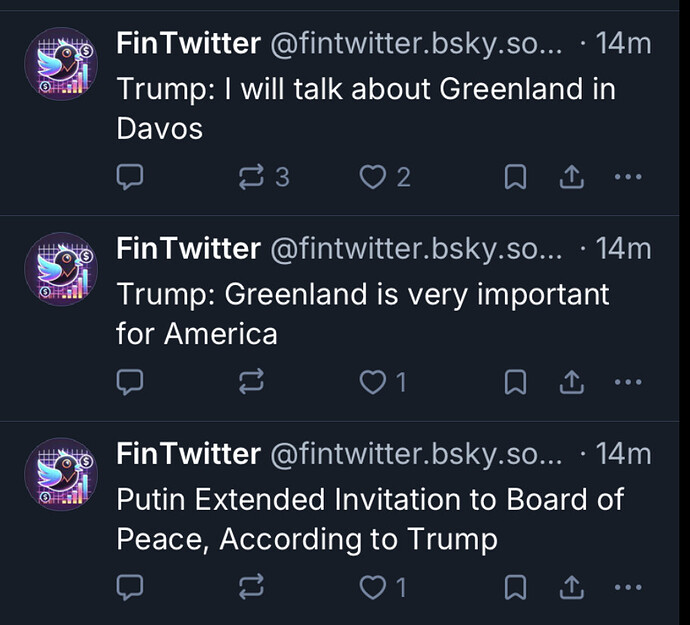Share the 'very important for America' post
The height and width of the screenshot is (625, 690).
570,381
